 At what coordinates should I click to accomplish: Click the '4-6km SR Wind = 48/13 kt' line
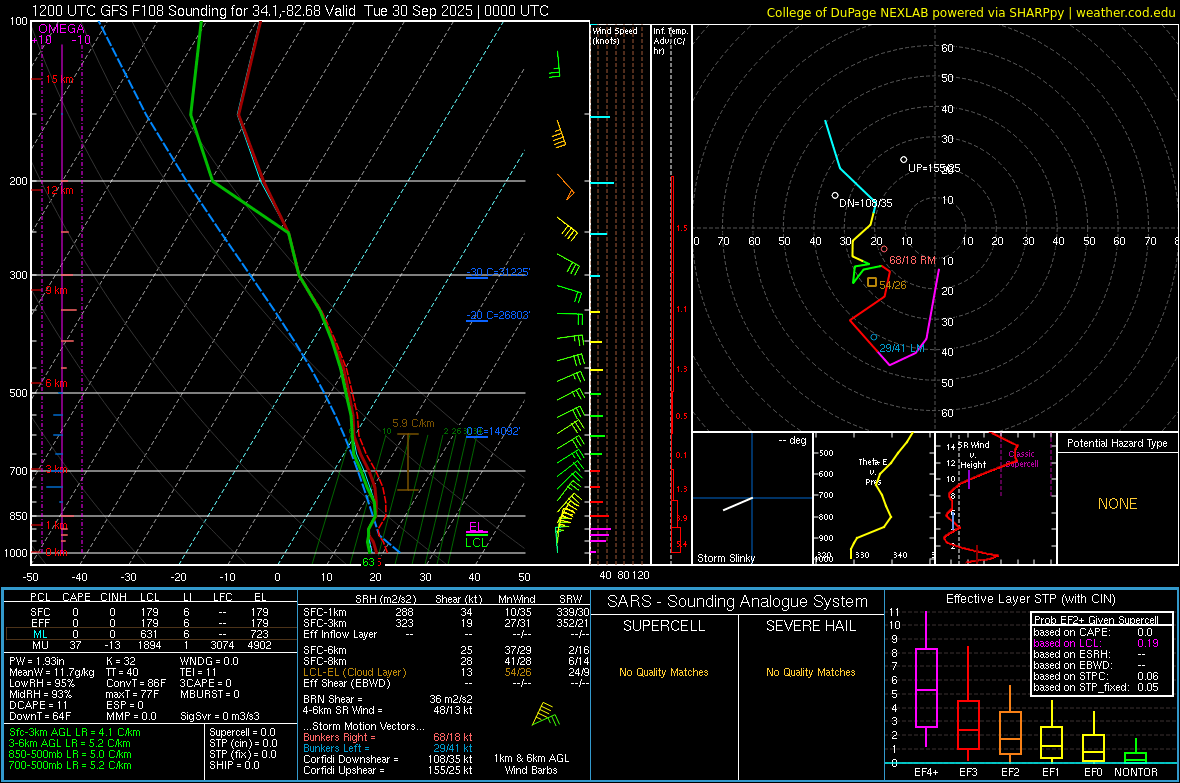point(388,710)
